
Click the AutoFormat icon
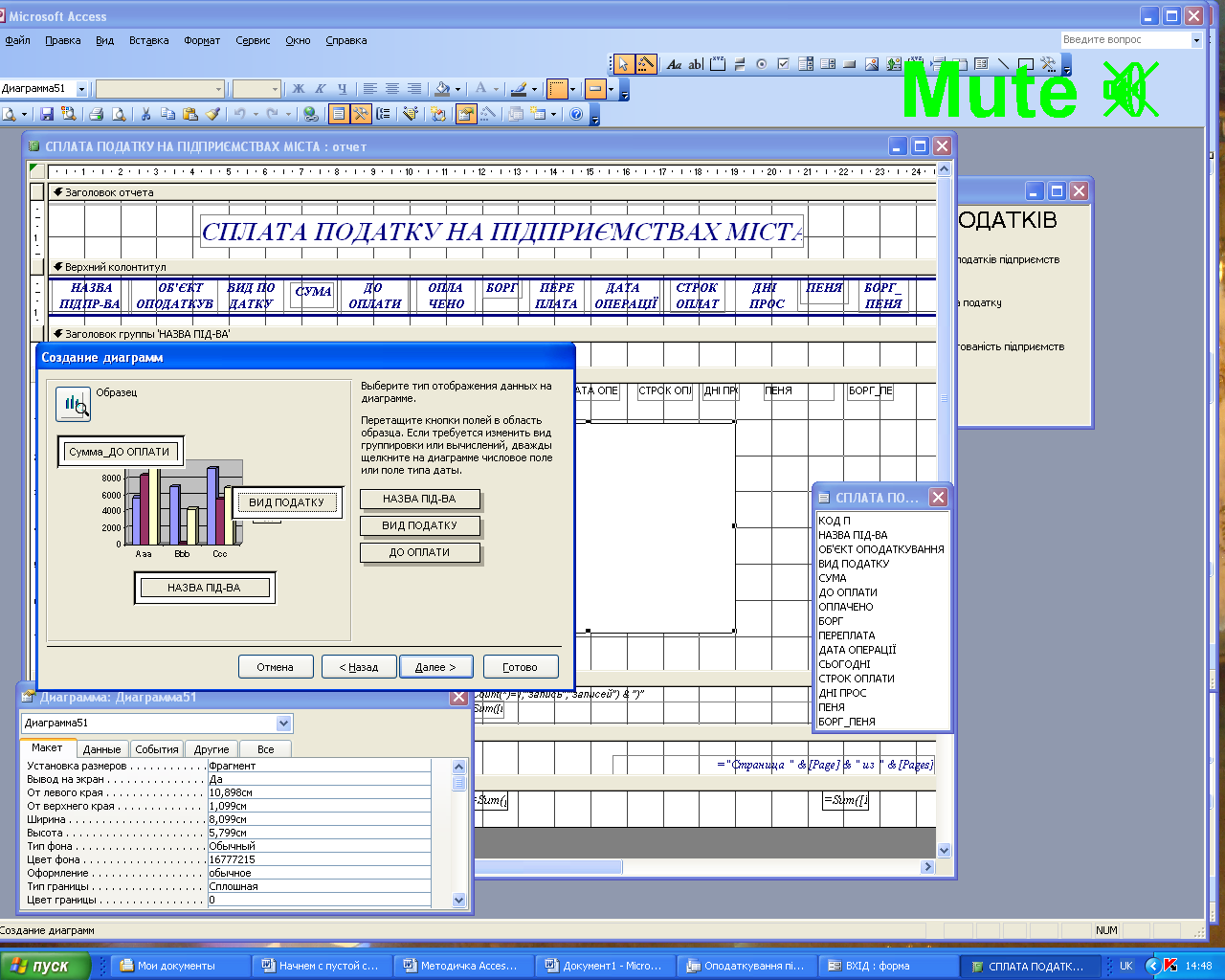coord(410,114)
